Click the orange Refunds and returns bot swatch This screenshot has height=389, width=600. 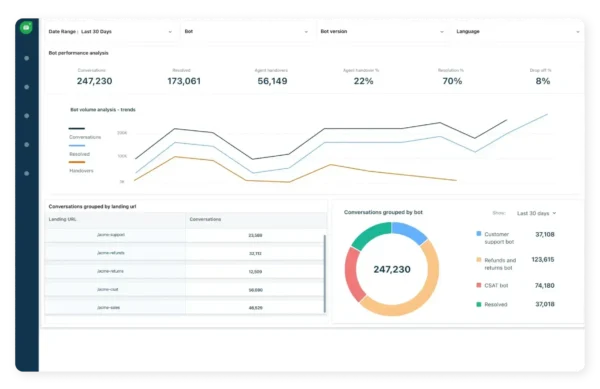(478, 260)
